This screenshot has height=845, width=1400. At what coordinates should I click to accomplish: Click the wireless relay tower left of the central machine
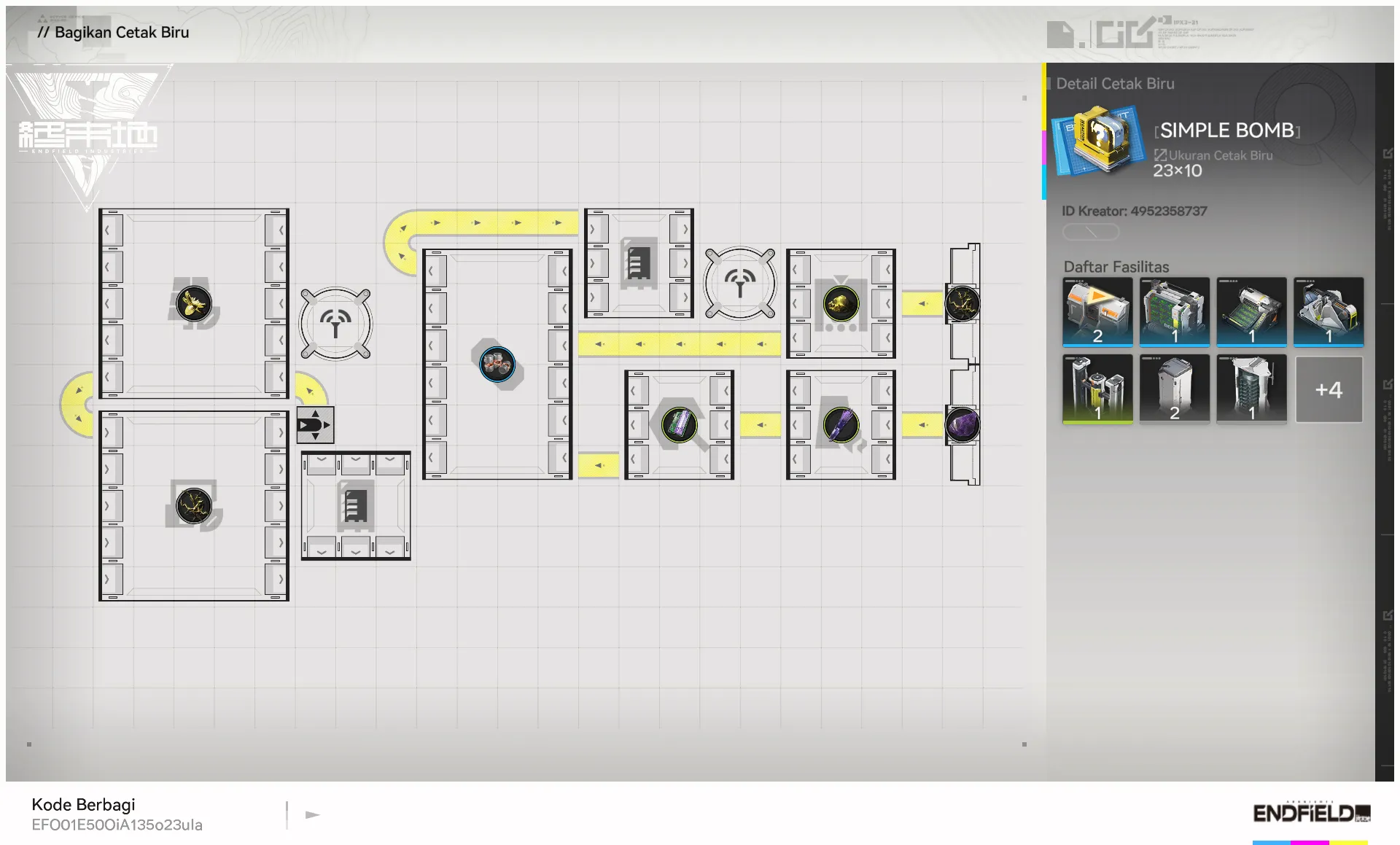tap(335, 324)
